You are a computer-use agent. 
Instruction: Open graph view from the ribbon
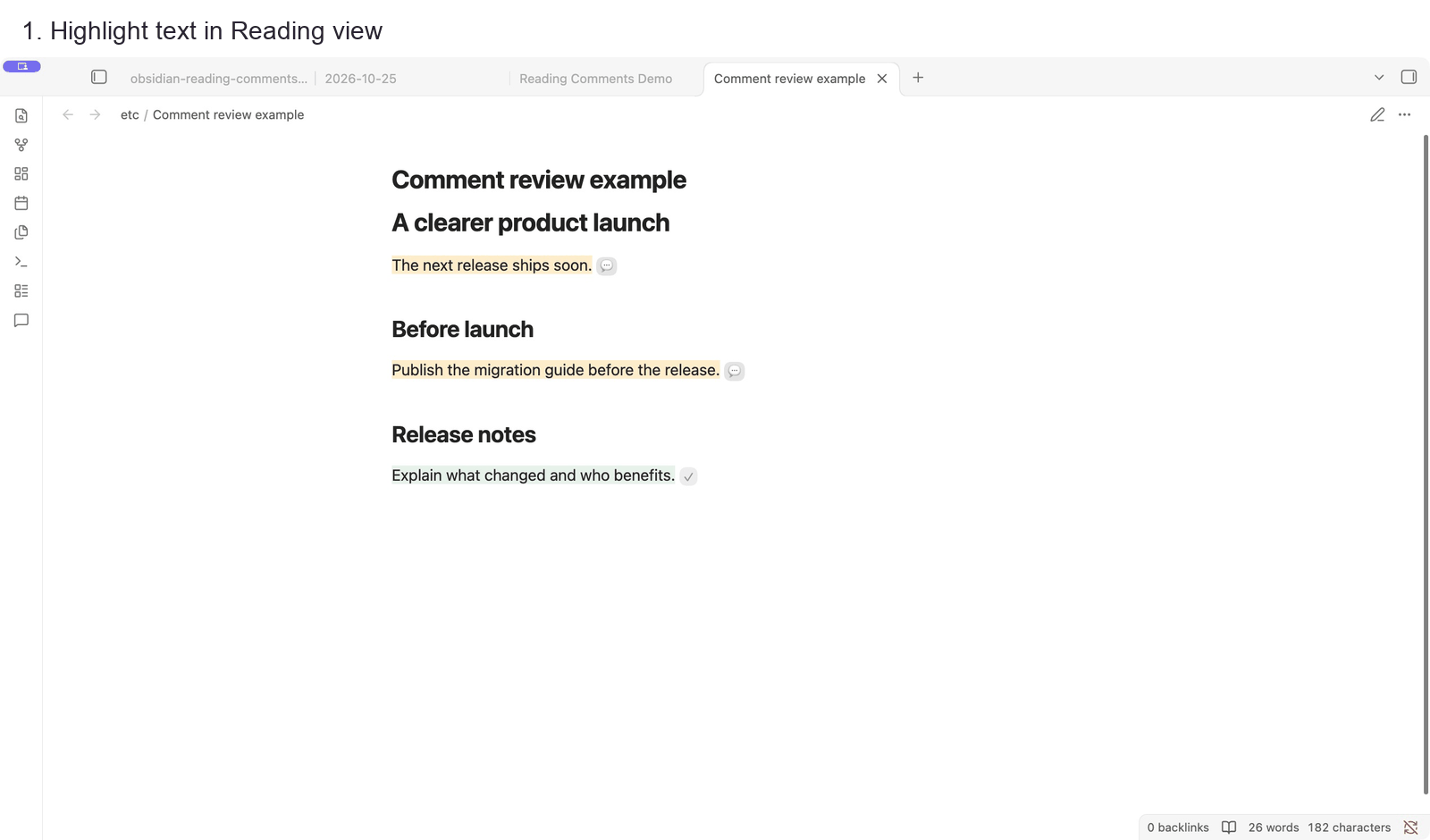(x=21, y=145)
